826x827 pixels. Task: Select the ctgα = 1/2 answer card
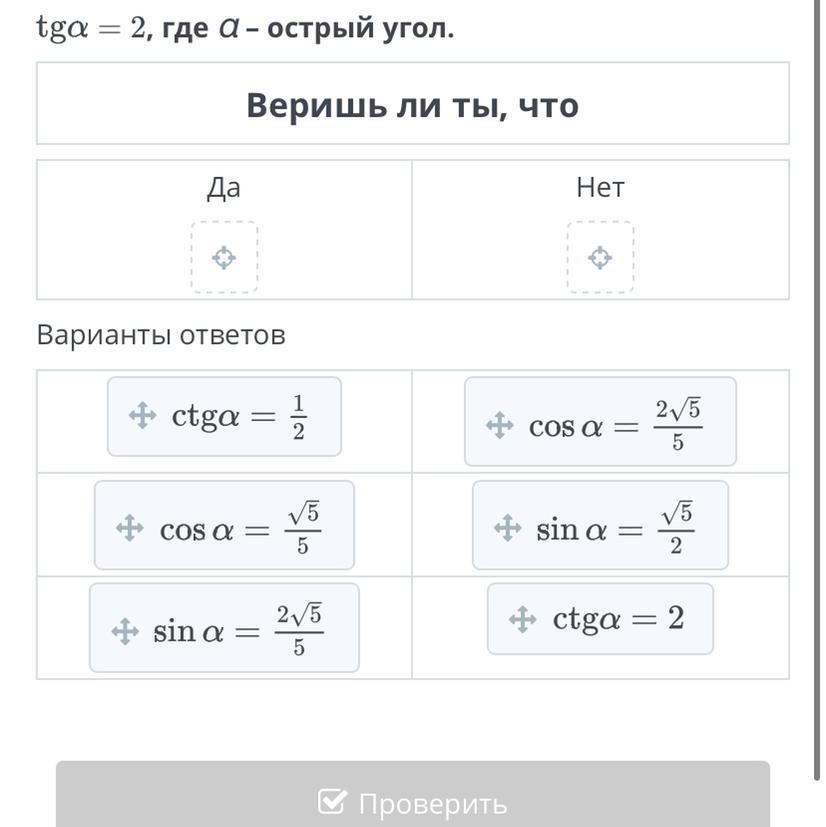[240, 416]
